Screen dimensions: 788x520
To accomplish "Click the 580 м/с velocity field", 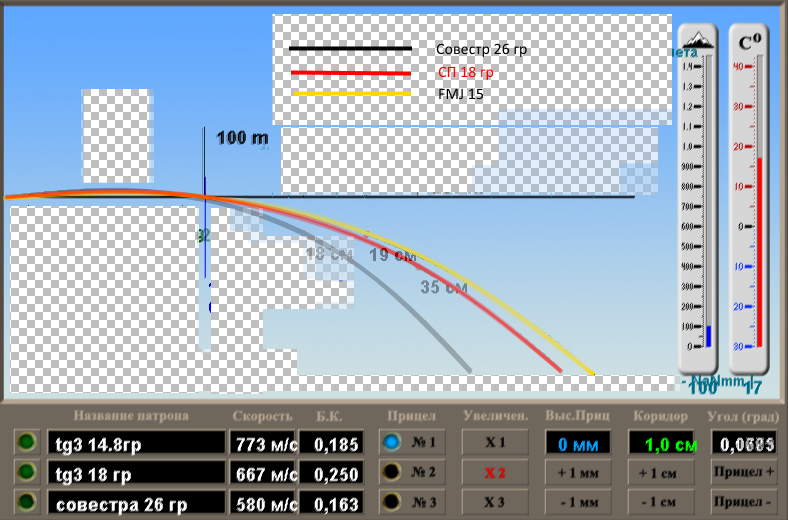I will click(x=264, y=503).
